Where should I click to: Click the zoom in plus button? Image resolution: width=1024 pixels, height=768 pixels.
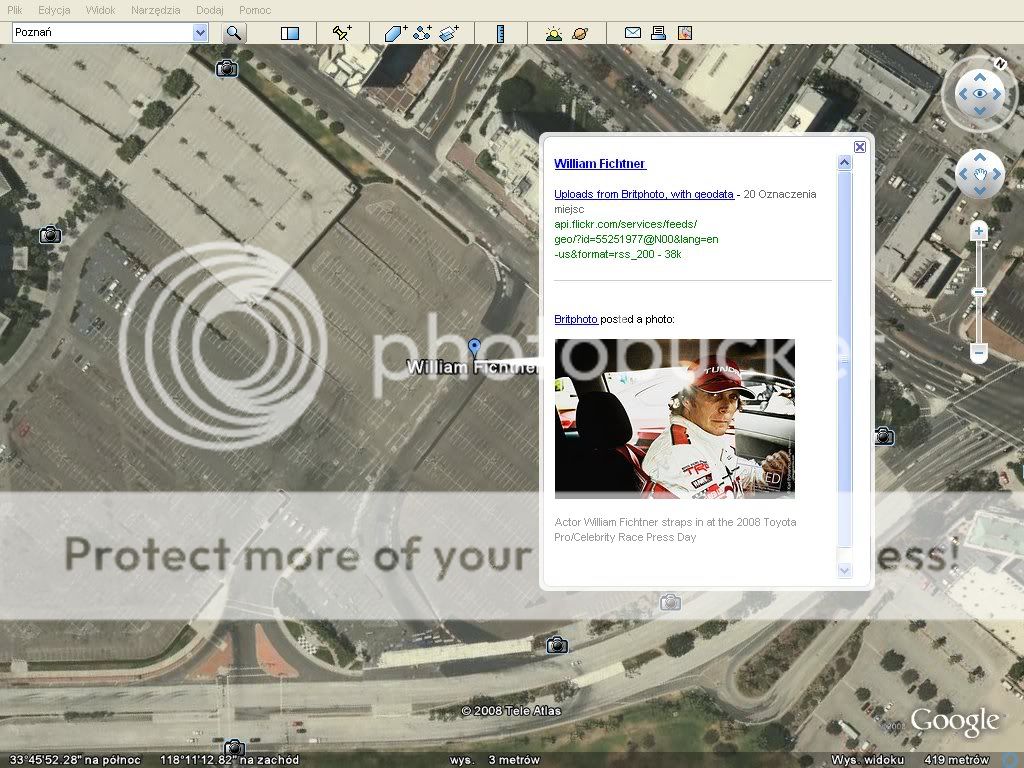click(979, 232)
